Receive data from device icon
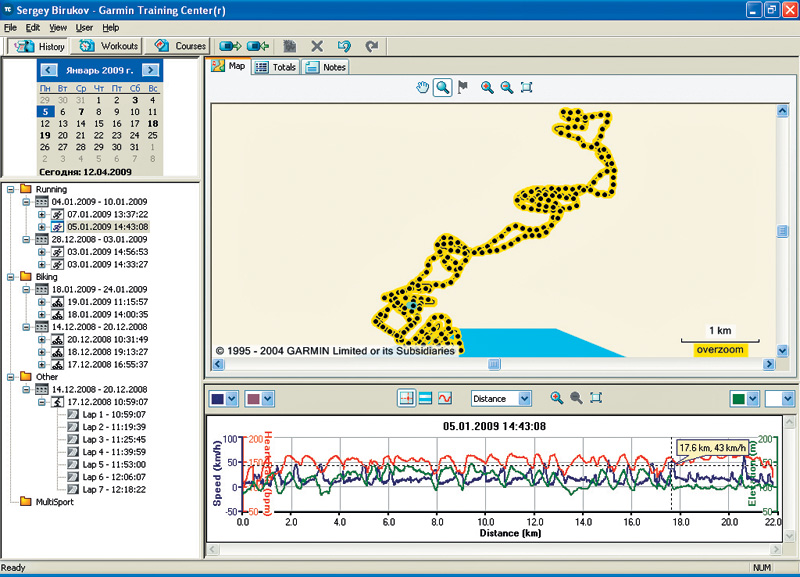The height and width of the screenshot is (577, 800). click(258, 46)
